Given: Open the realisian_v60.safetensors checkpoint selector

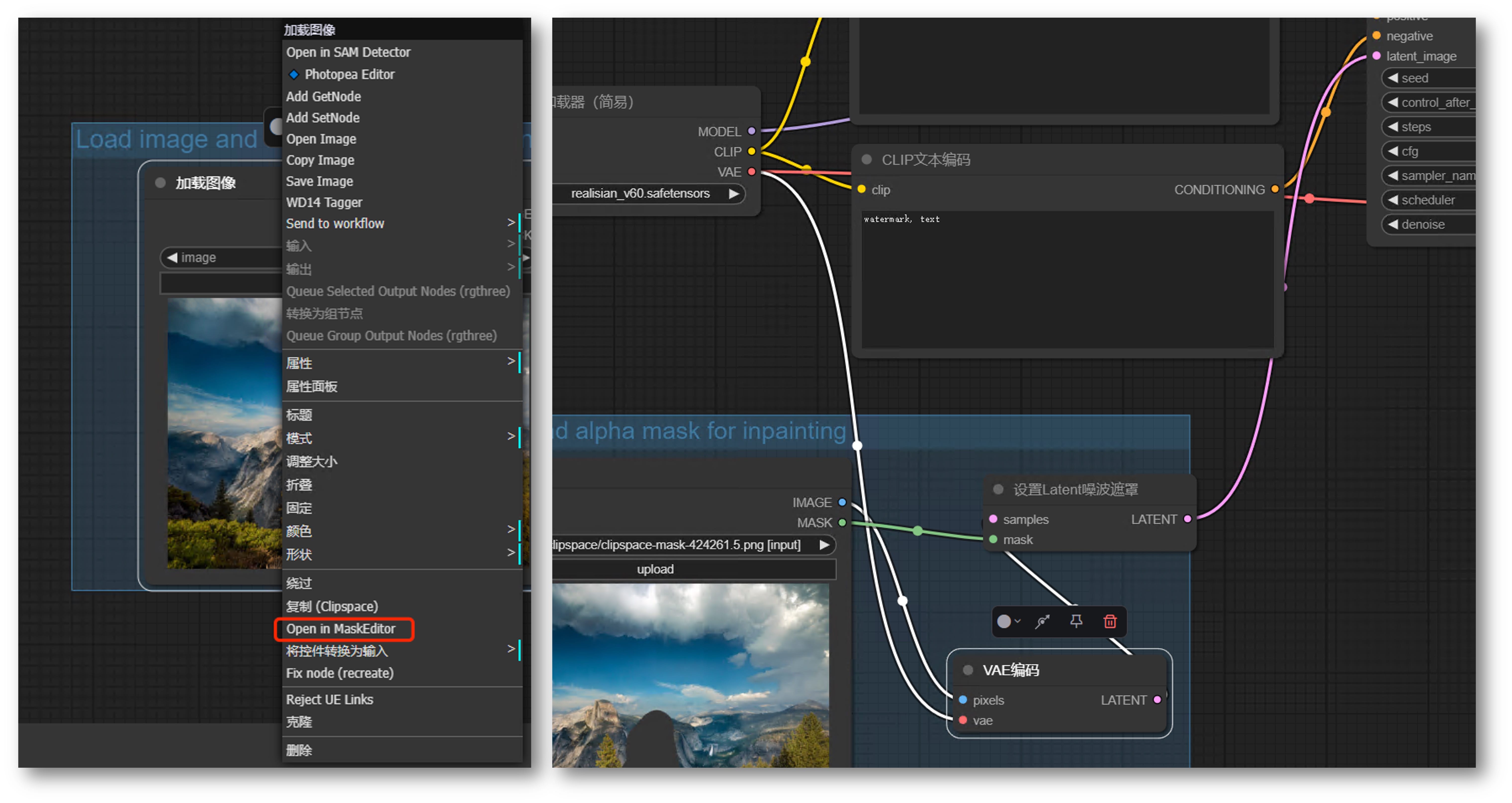Looking at the screenshot, I should click(x=649, y=193).
